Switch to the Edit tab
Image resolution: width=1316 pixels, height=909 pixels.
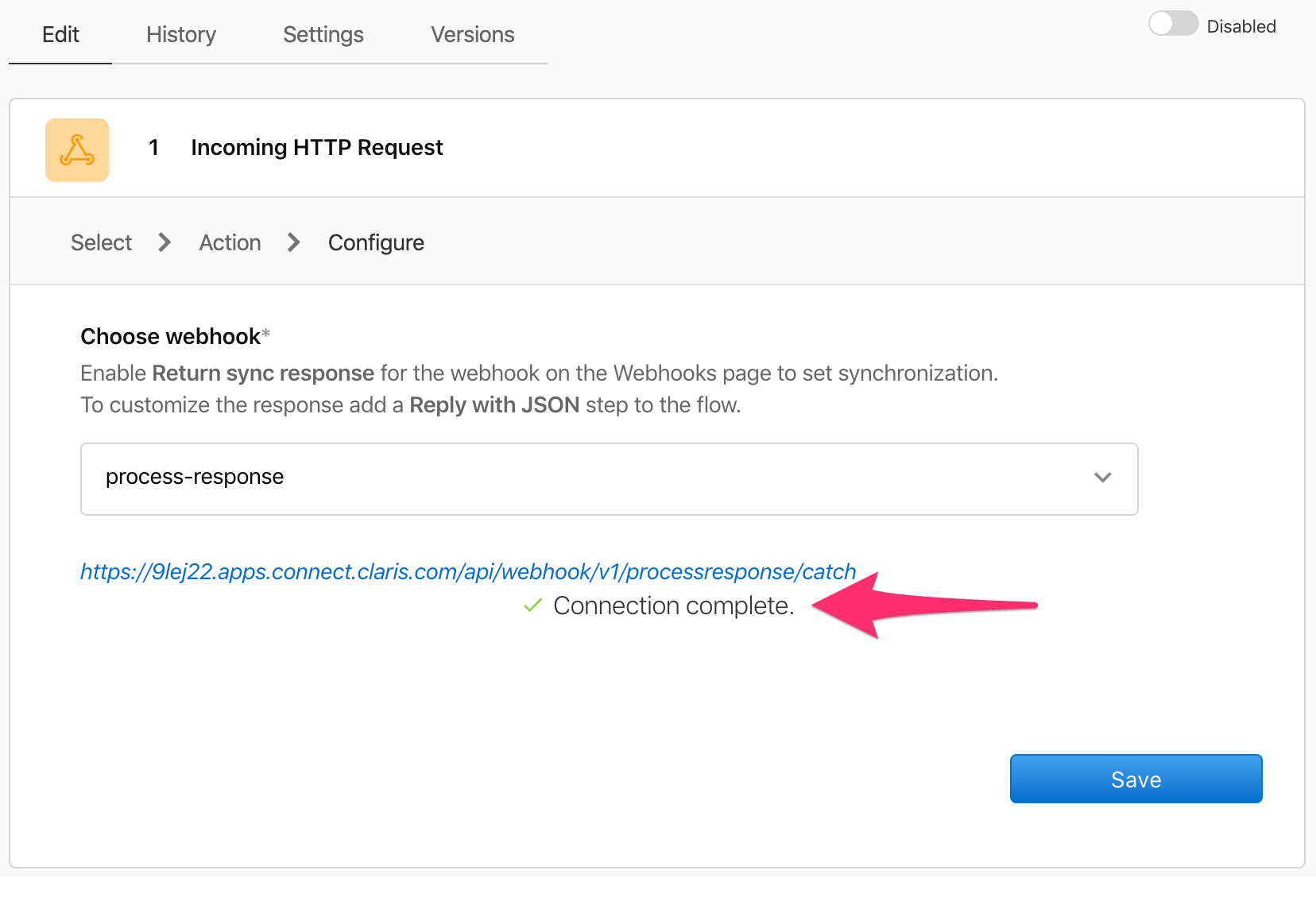[x=60, y=35]
